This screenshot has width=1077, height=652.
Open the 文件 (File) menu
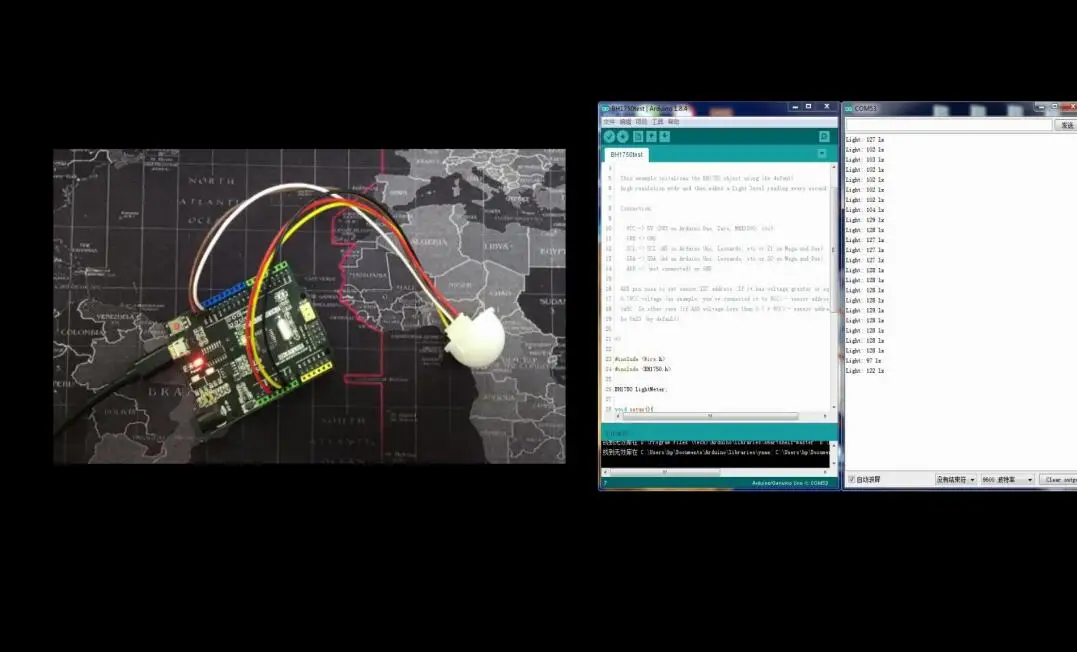[x=609, y=121]
